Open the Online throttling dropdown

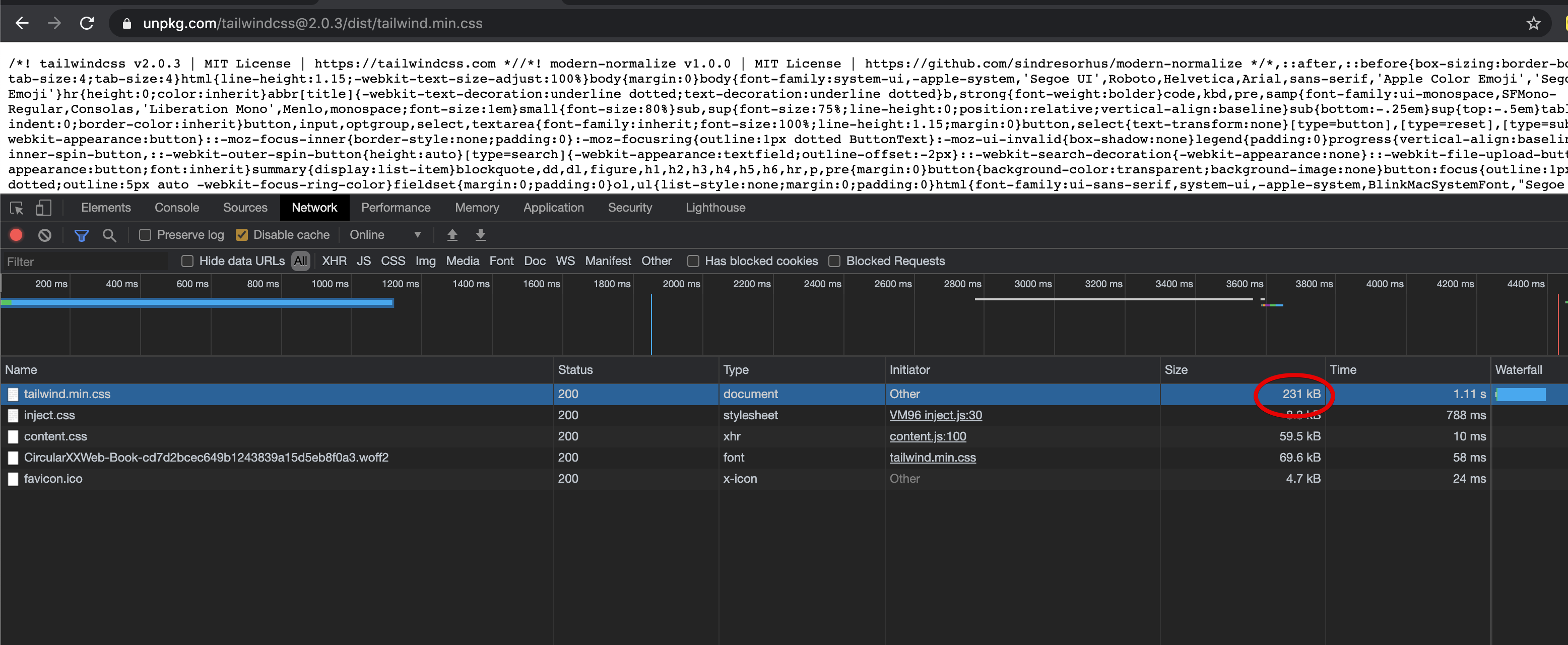coord(386,235)
